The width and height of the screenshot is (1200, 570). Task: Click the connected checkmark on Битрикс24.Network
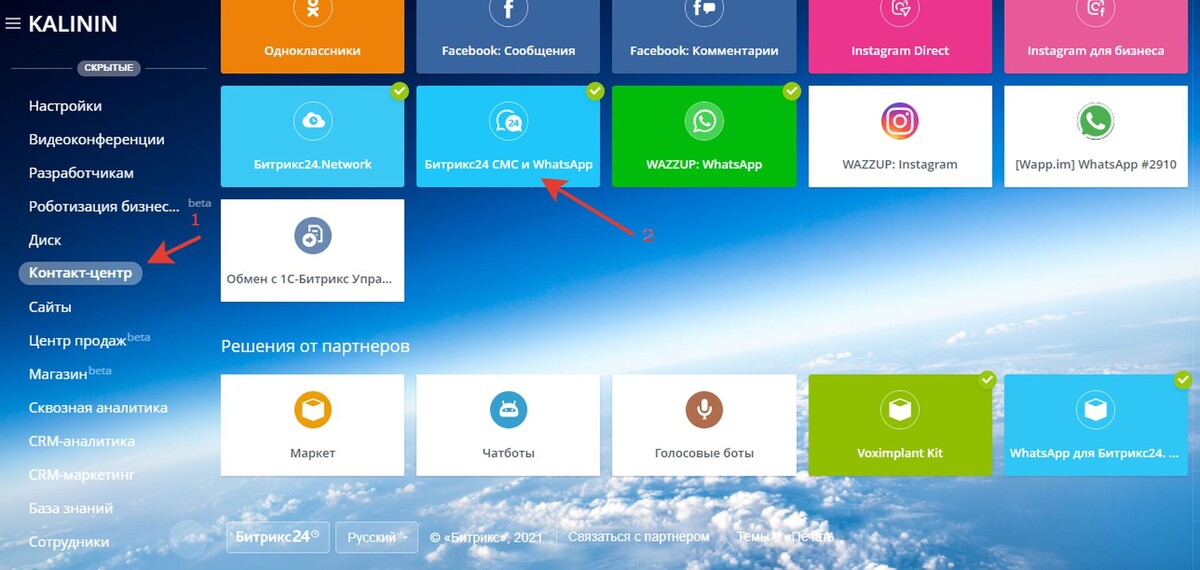click(x=400, y=91)
